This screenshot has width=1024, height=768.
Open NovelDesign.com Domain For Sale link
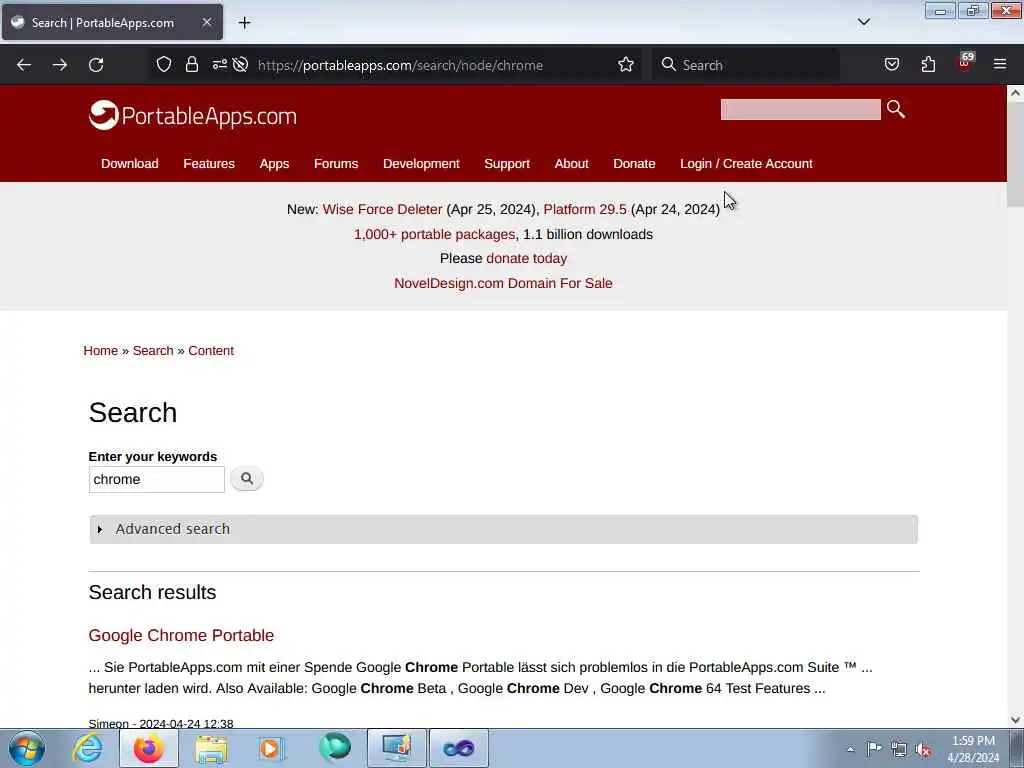tap(503, 283)
